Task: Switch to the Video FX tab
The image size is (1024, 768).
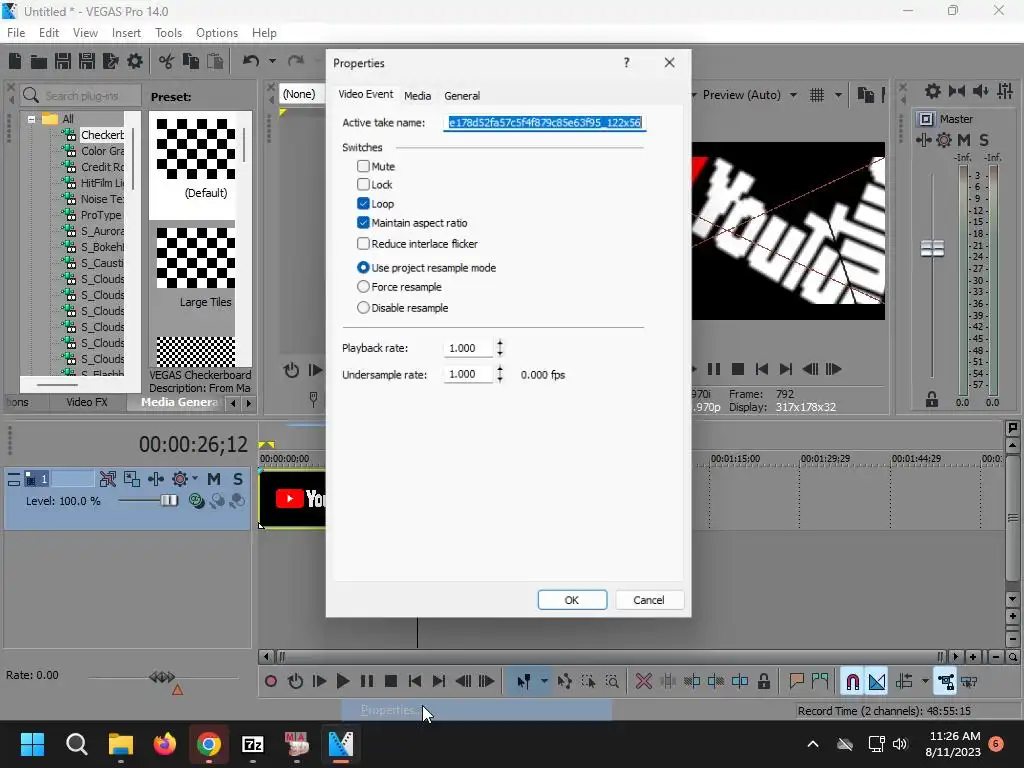Action: 86,402
